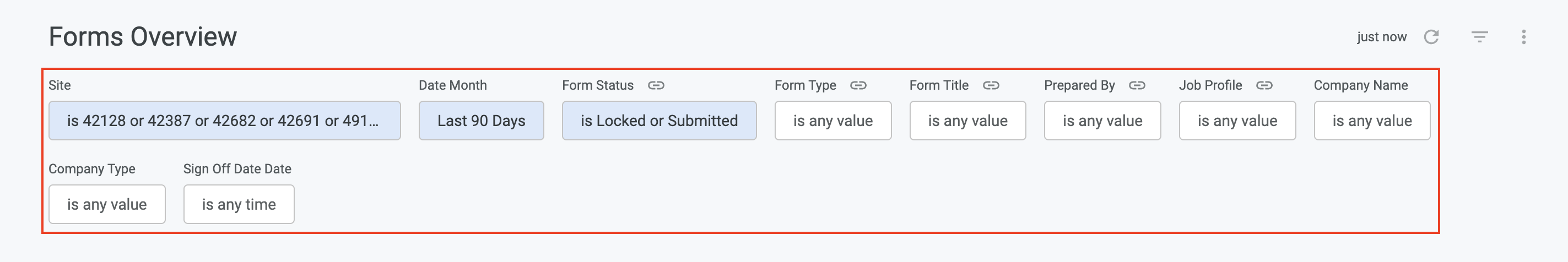1568x262 pixels.
Task: Click link icon beside Job Profile
Action: [1264, 85]
